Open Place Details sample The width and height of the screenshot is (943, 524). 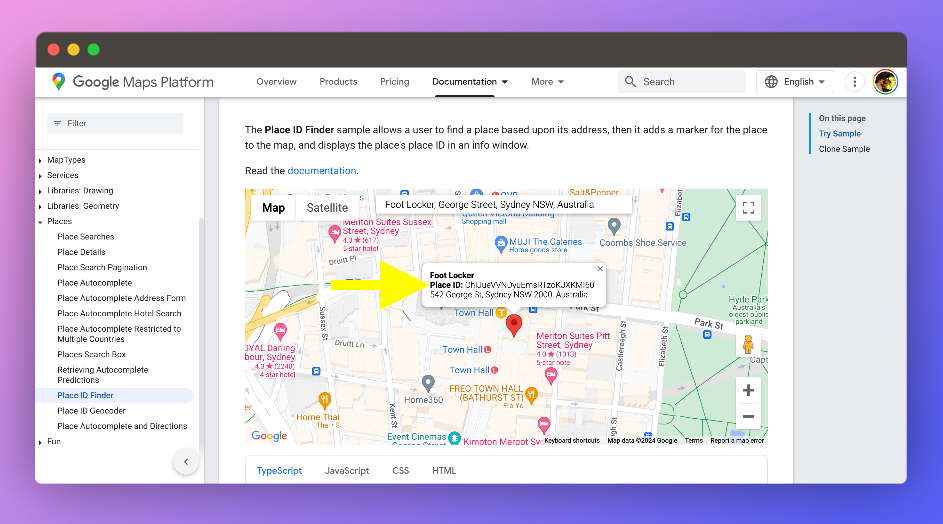pyautogui.click(x=81, y=252)
